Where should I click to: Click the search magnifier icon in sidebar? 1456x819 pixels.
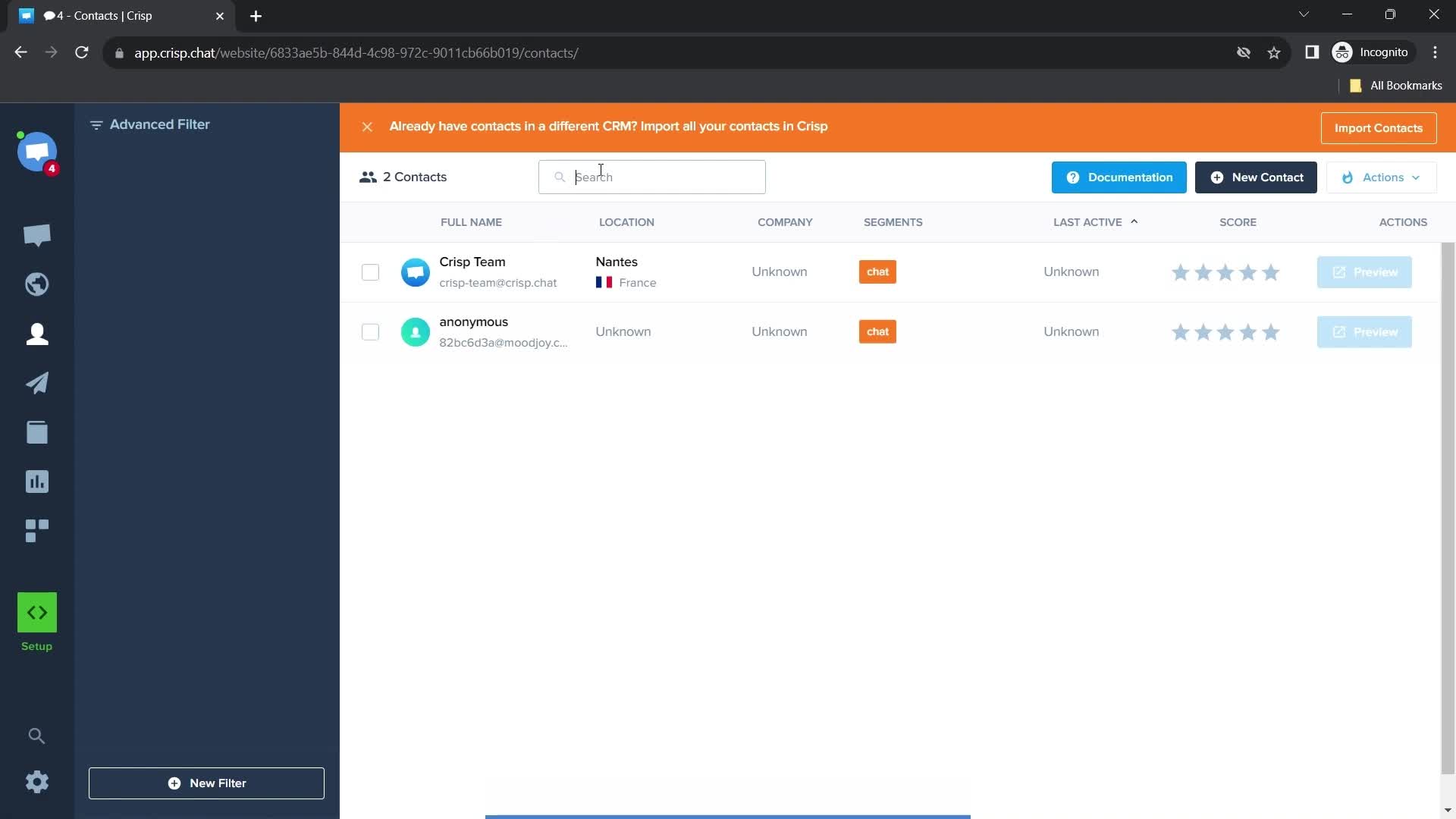click(36, 735)
